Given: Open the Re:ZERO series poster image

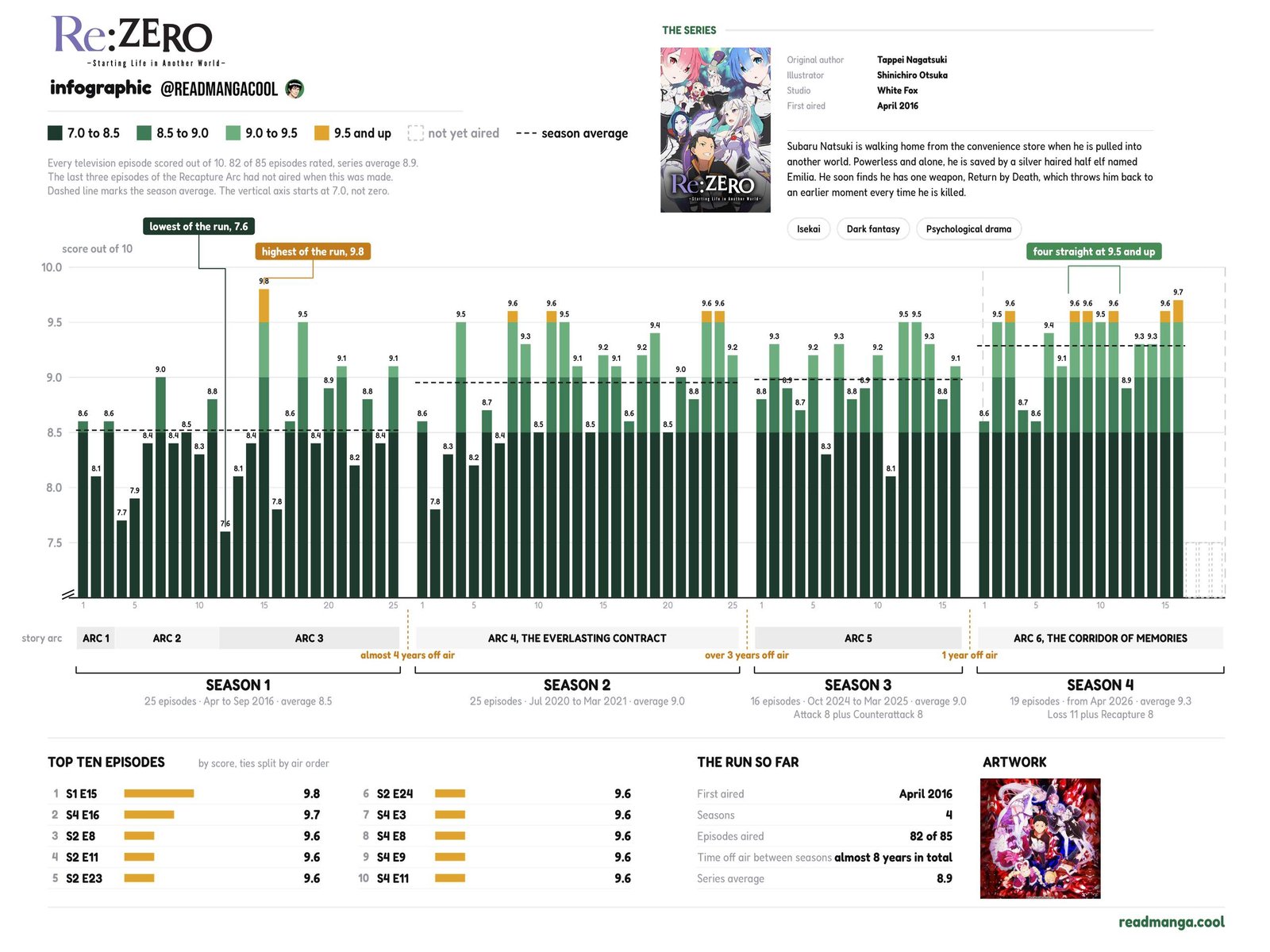Looking at the screenshot, I should point(715,130).
